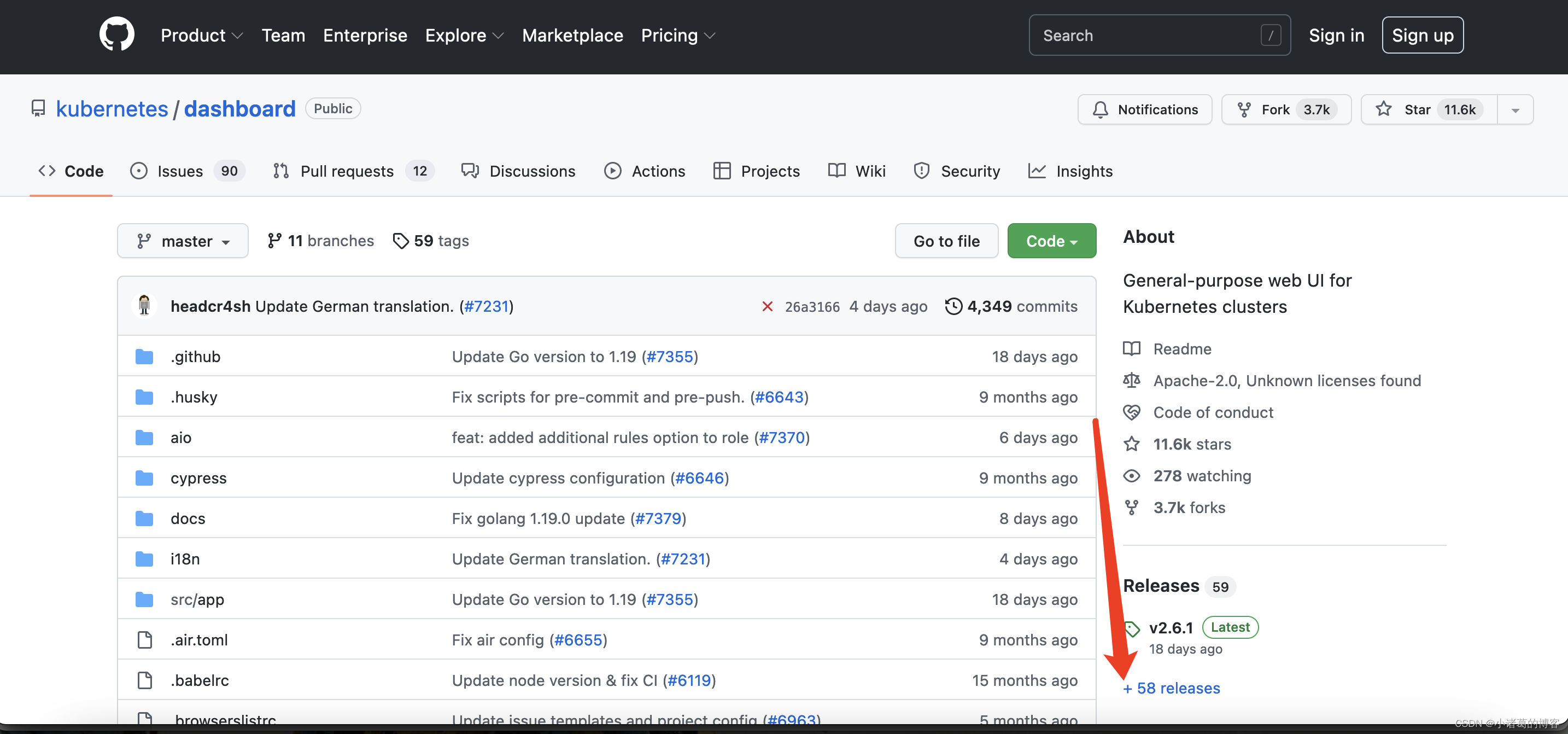Open the dashboard repository link

[240, 108]
